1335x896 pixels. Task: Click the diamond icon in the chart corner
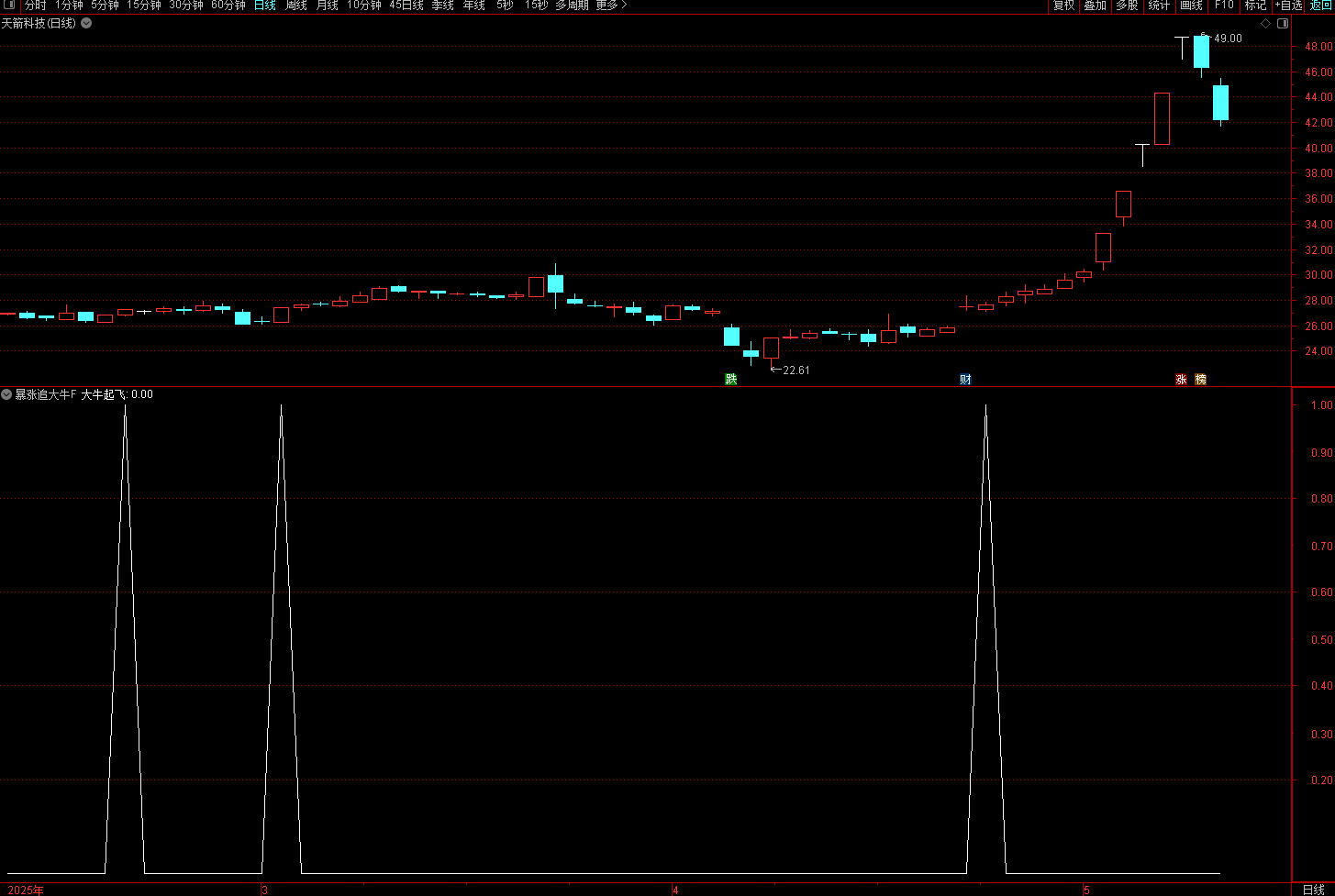(1265, 23)
